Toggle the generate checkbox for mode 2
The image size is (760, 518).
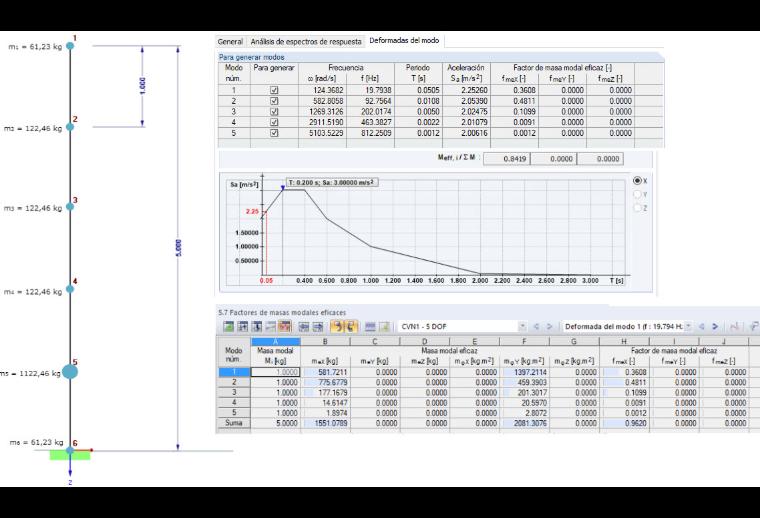click(274, 101)
